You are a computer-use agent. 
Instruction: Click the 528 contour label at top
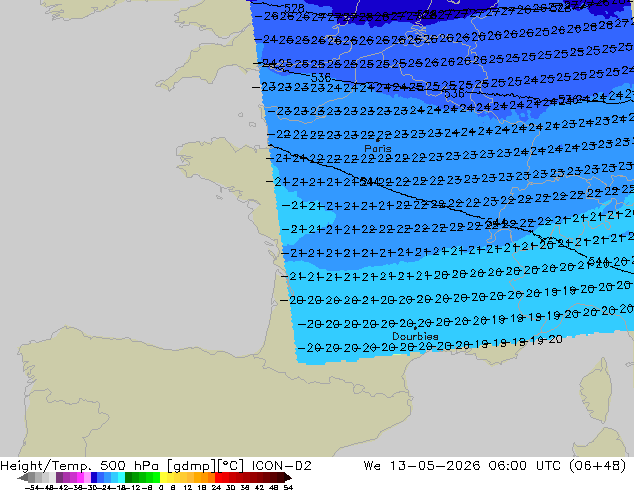[x=294, y=8]
